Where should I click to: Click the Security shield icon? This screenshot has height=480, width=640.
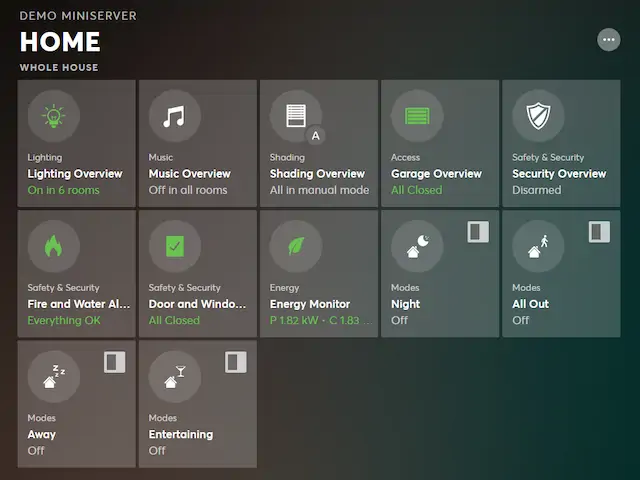(538, 116)
